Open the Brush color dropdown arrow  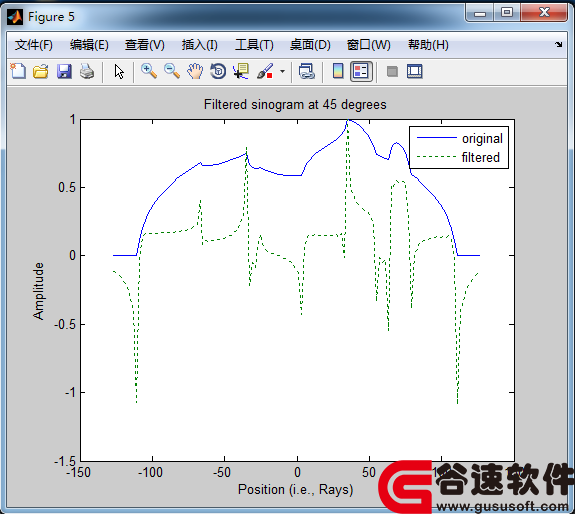pos(282,71)
